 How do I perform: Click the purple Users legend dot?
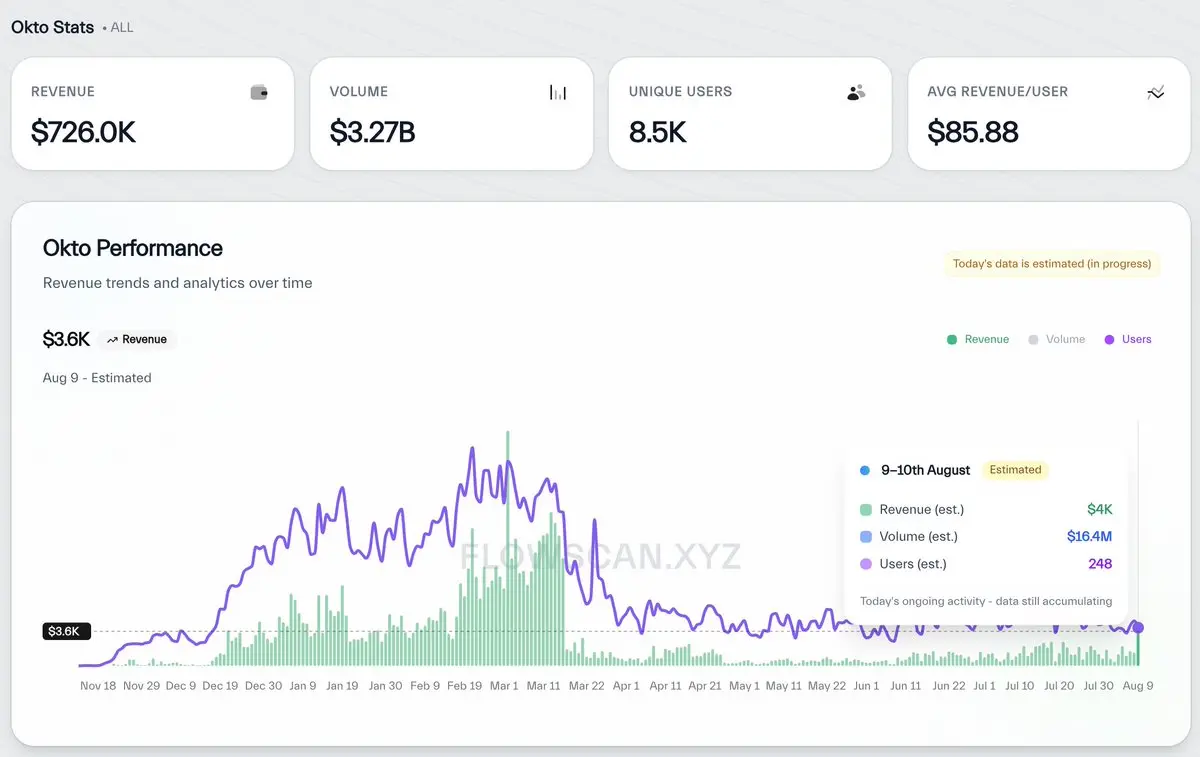[x=1109, y=340]
